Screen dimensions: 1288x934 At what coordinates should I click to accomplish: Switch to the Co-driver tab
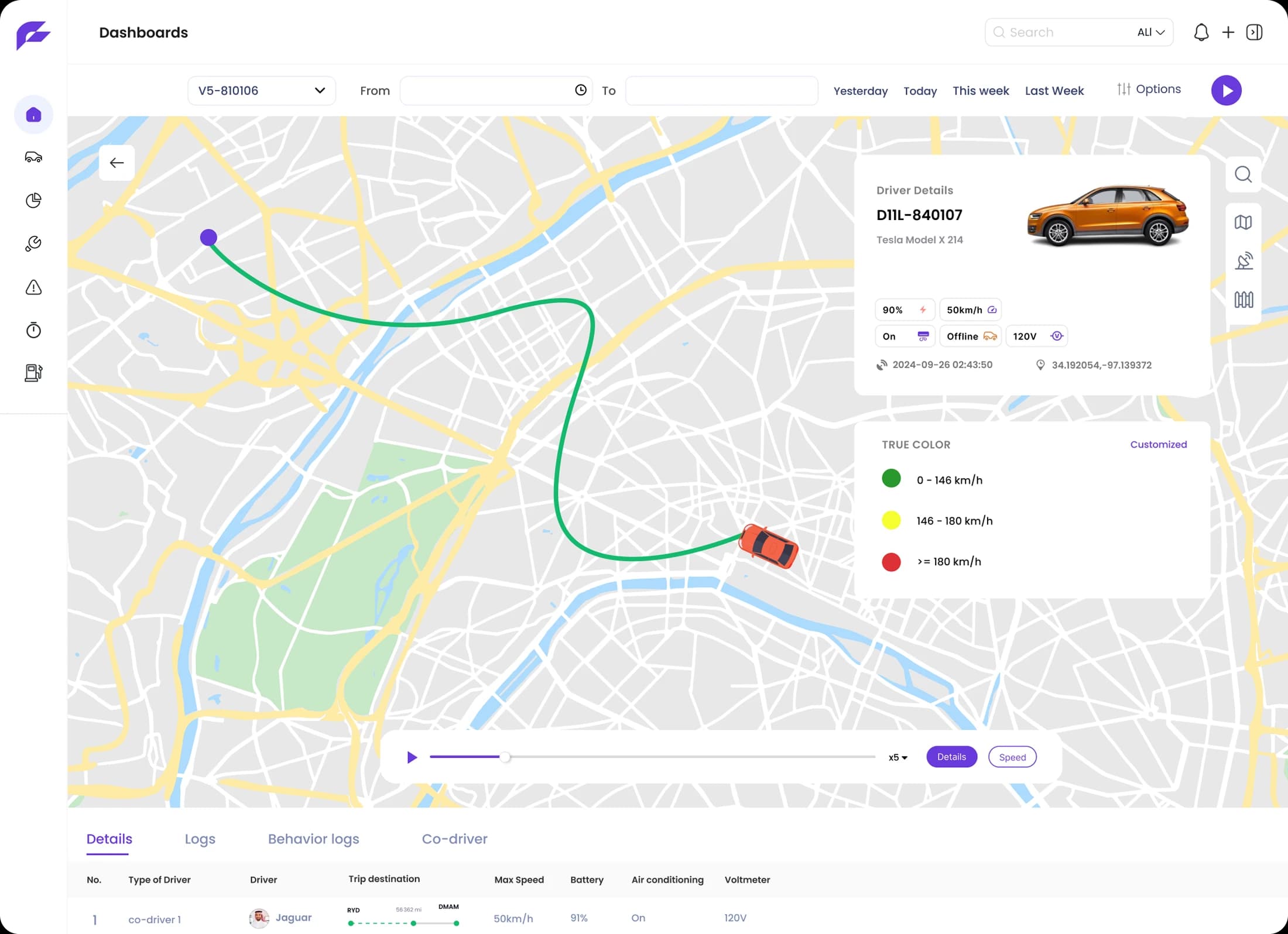click(x=454, y=839)
